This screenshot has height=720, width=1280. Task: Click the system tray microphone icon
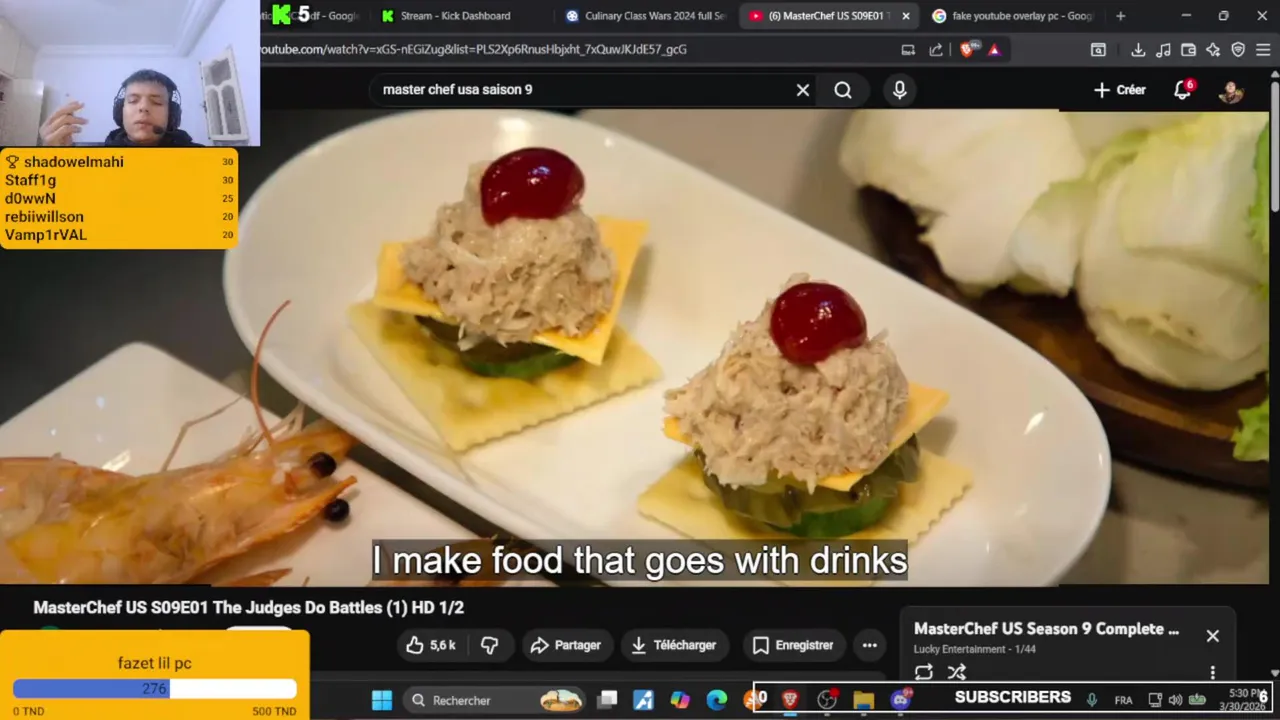1092,700
